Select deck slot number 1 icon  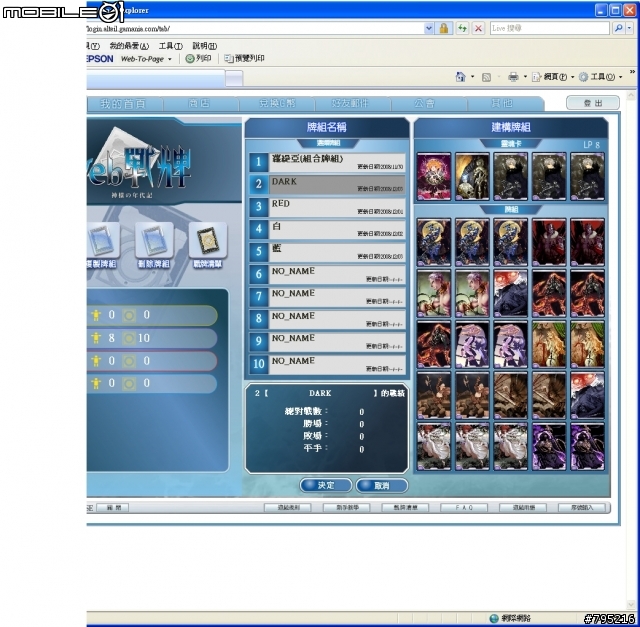tap(258, 162)
